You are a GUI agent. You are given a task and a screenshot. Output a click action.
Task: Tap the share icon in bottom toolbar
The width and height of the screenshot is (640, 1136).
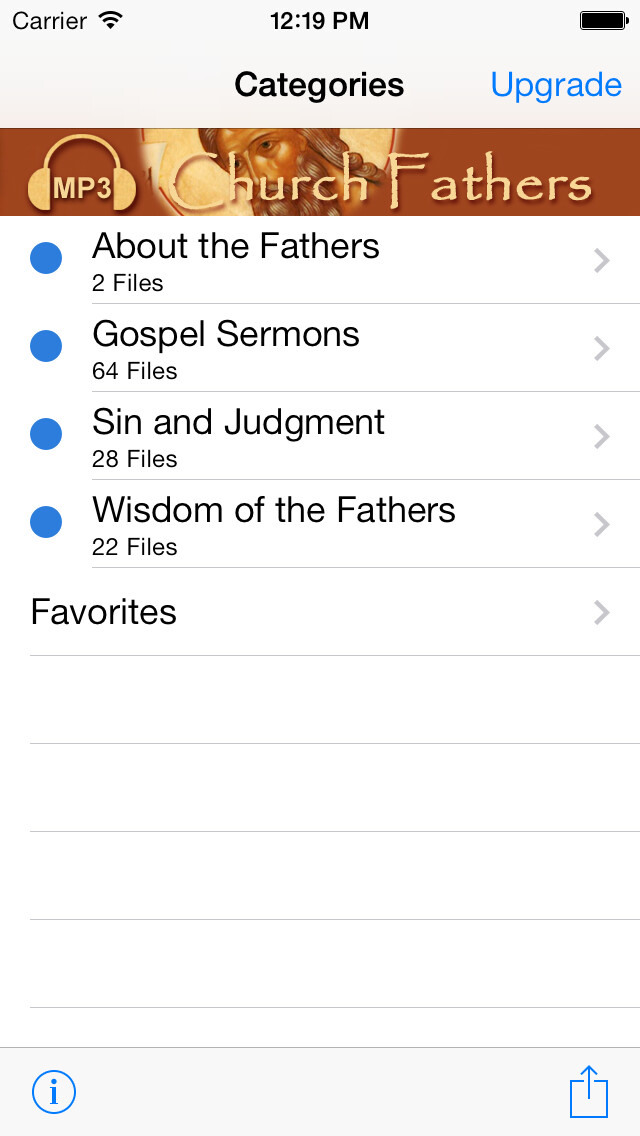[589, 1091]
